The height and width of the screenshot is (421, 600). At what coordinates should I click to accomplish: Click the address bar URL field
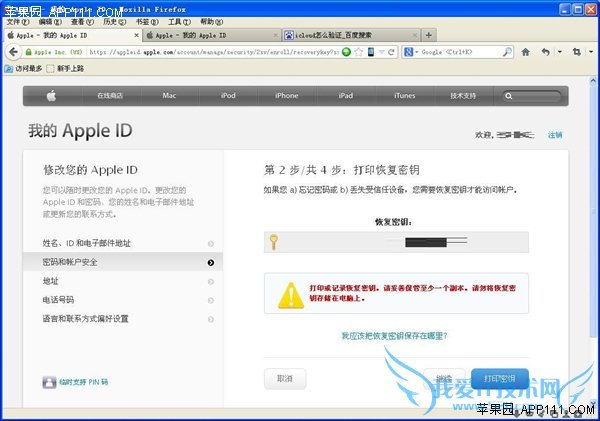[214, 52]
